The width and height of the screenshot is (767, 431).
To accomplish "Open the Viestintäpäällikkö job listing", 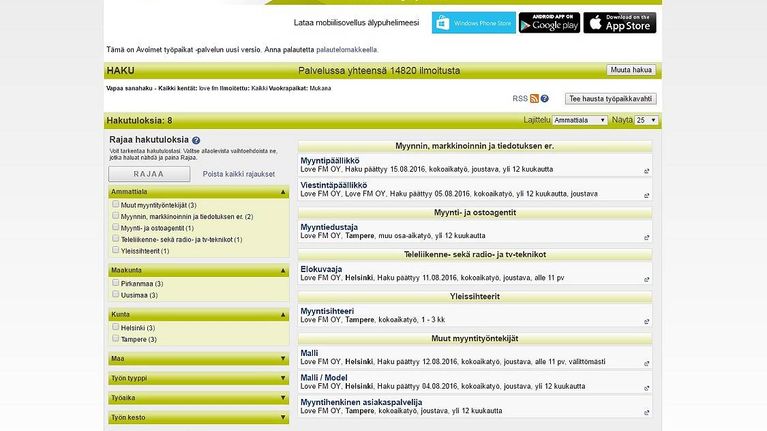I will (x=334, y=185).
